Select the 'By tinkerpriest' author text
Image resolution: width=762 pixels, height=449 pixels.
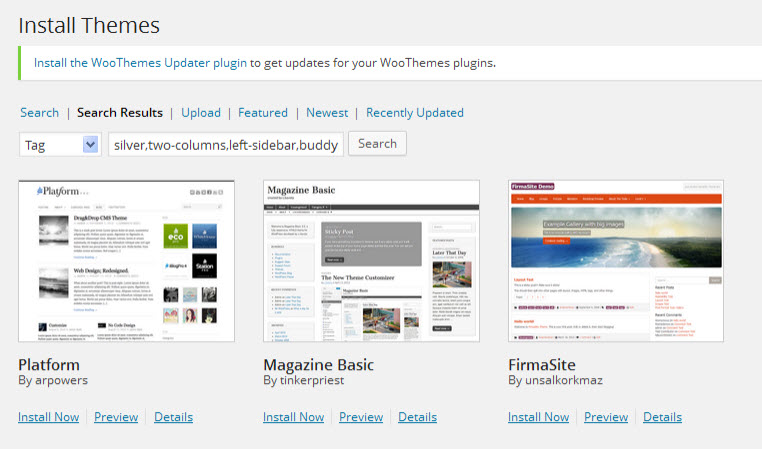click(x=304, y=380)
